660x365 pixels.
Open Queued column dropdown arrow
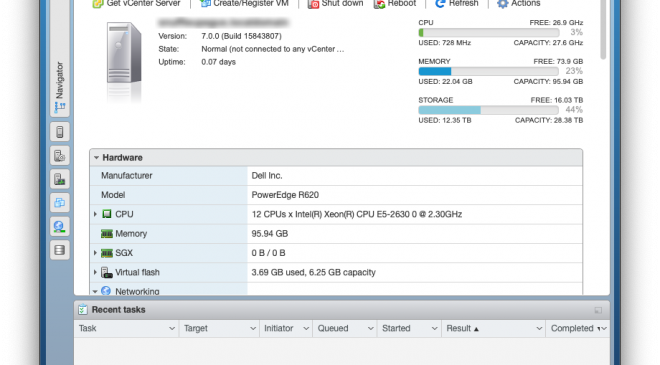click(x=370, y=328)
